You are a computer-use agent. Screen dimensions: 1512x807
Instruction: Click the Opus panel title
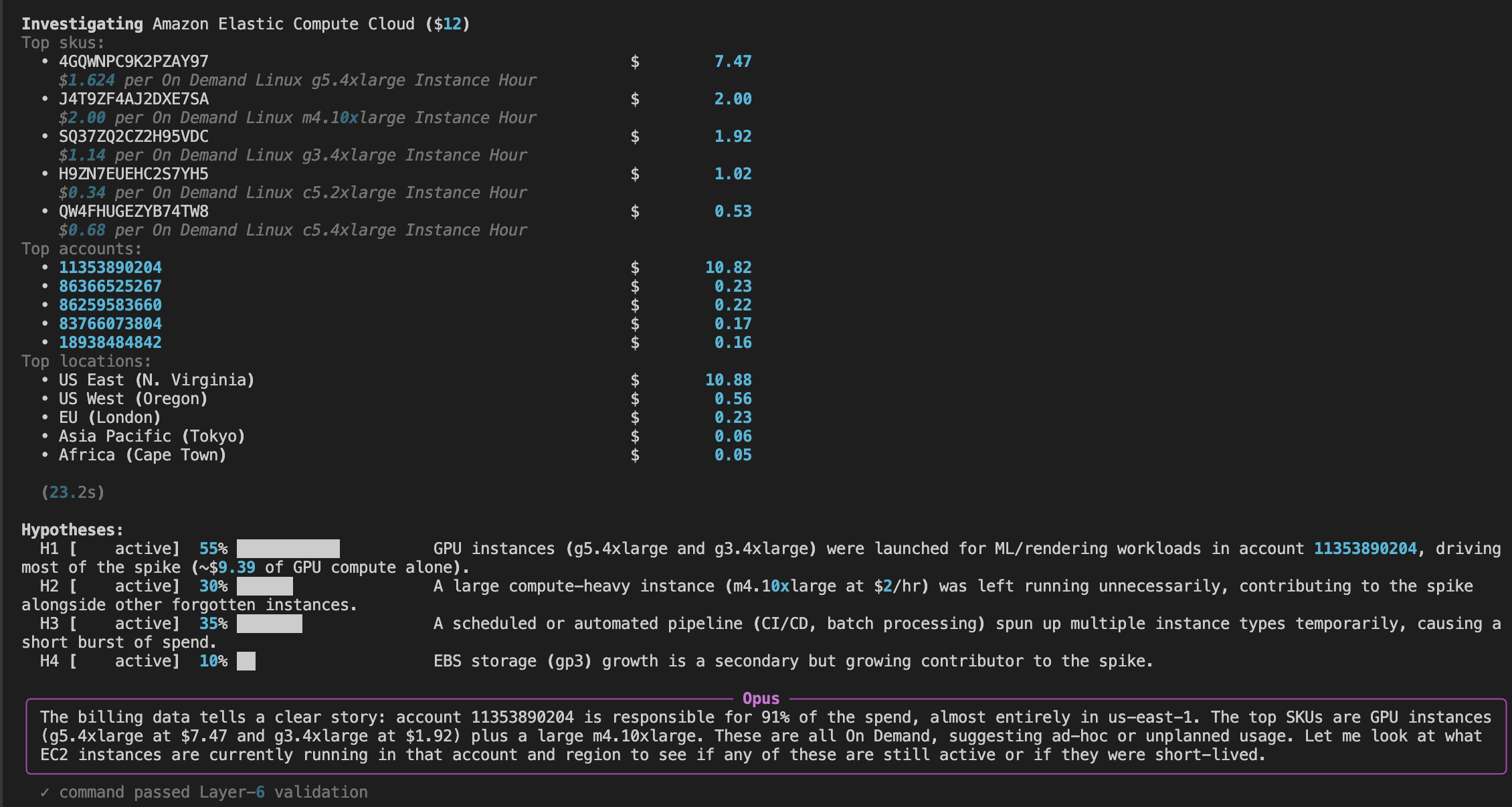click(761, 699)
